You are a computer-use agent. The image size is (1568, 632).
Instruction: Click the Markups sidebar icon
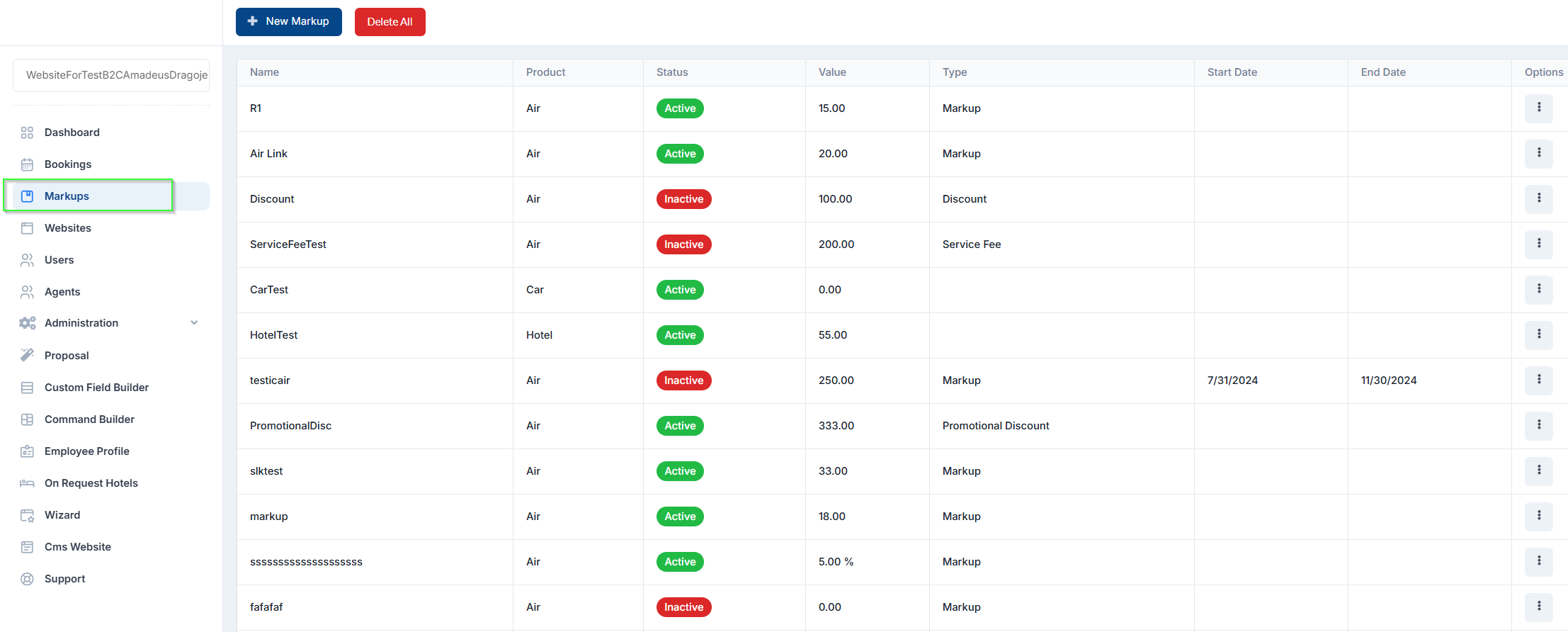point(27,196)
